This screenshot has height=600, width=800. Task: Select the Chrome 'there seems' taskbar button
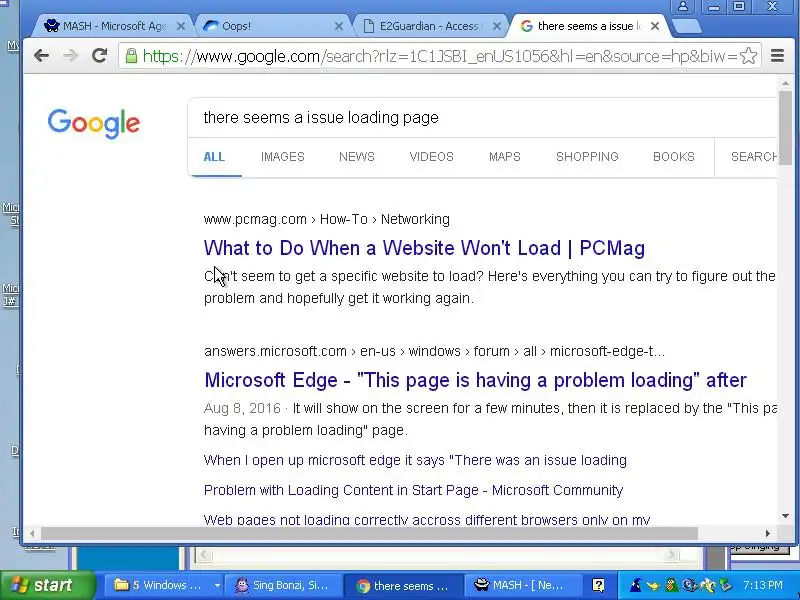(403, 586)
